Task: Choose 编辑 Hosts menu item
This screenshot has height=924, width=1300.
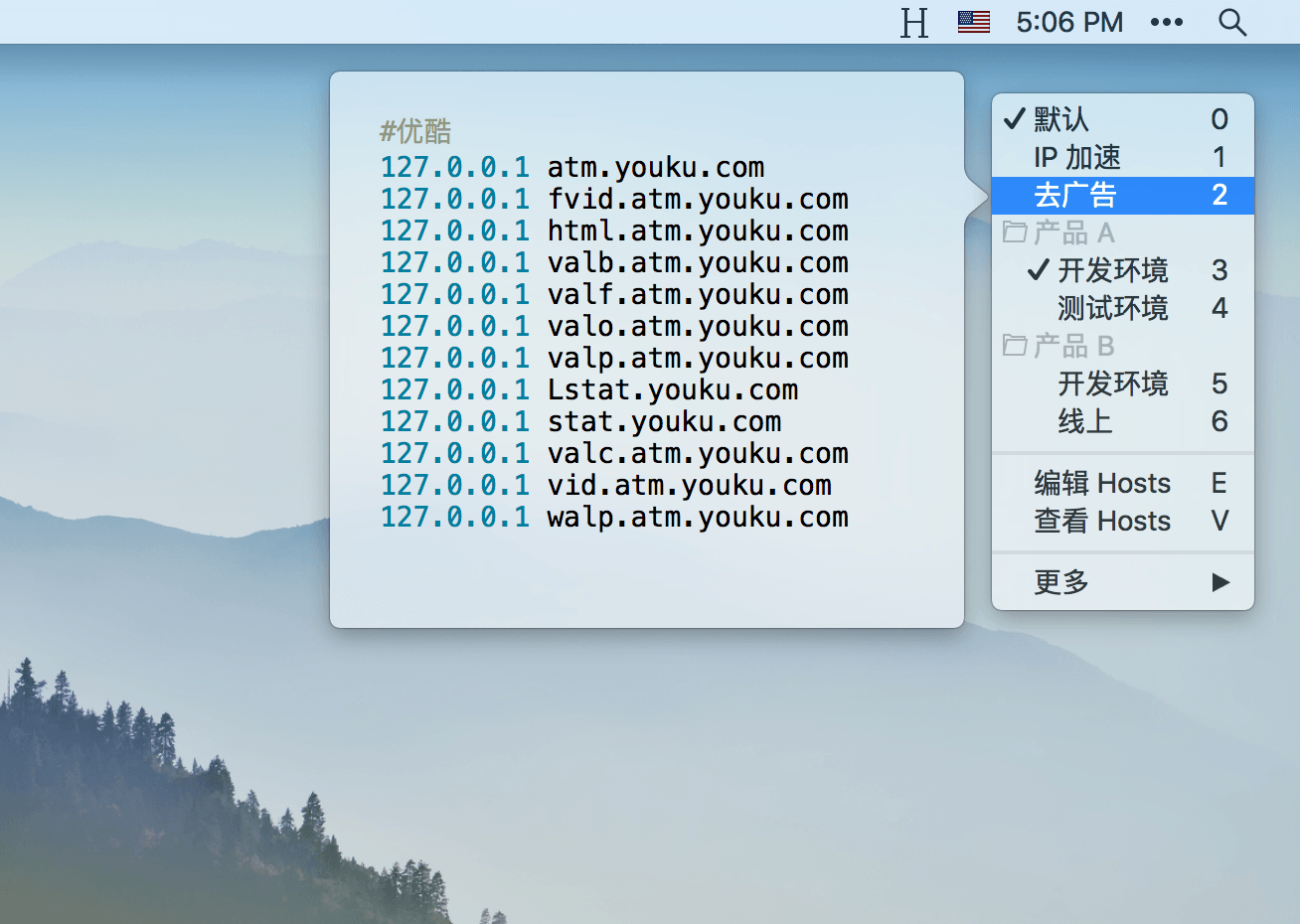Action: (1123, 483)
